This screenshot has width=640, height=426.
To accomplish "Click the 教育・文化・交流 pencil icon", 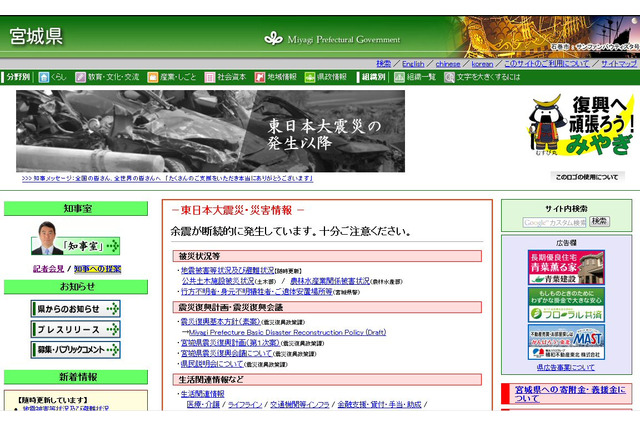I will 80,77.
